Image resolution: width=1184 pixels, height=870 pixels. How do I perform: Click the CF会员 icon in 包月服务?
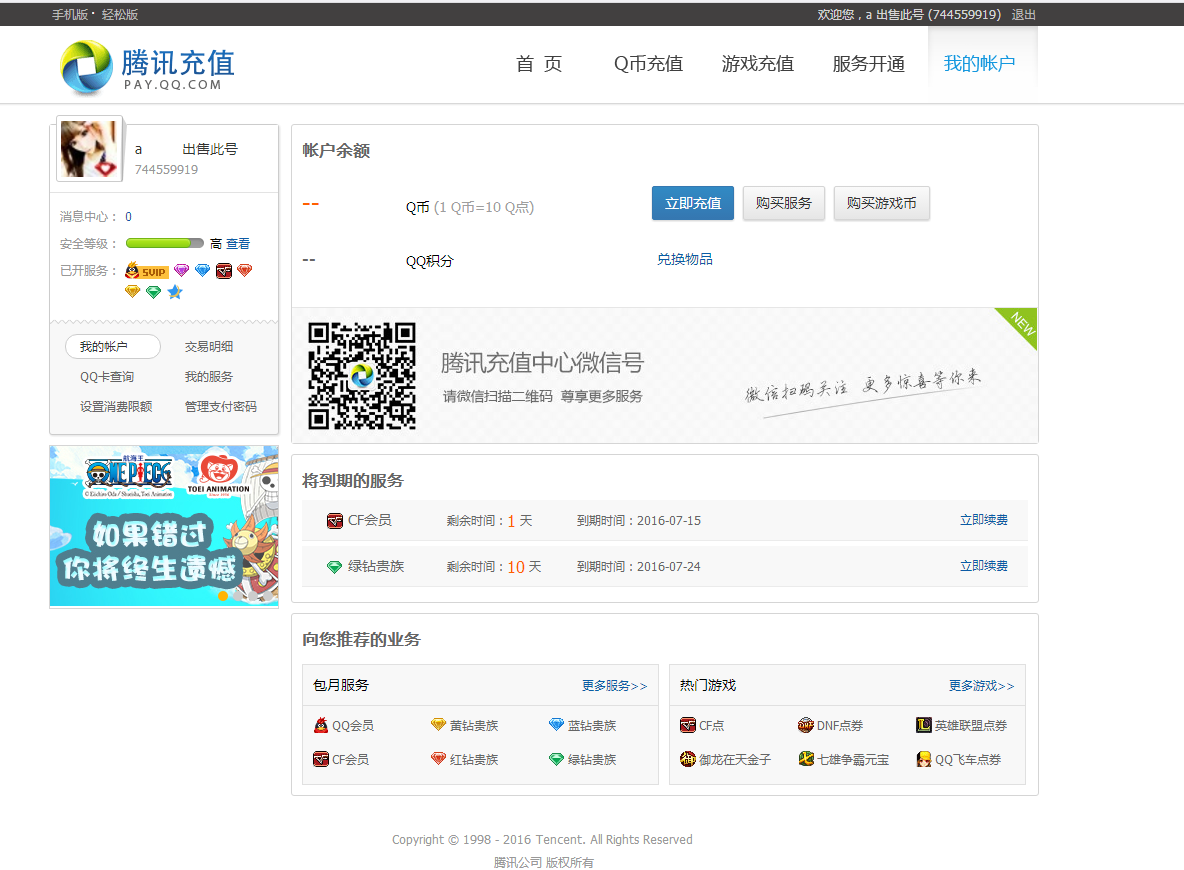[321, 759]
